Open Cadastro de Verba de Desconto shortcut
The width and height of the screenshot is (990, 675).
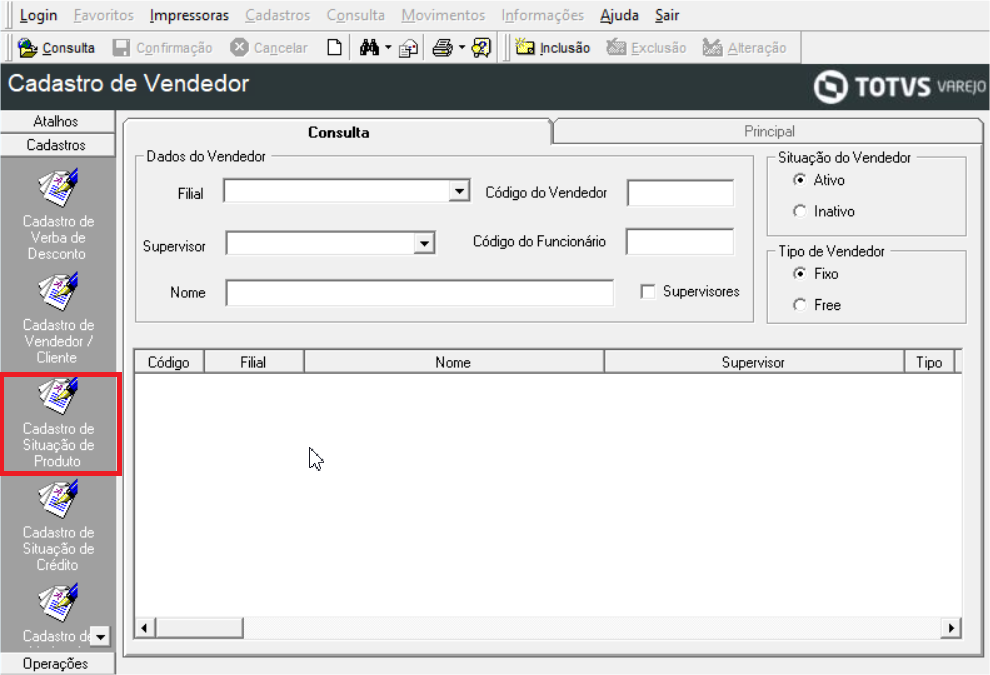tap(57, 214)
